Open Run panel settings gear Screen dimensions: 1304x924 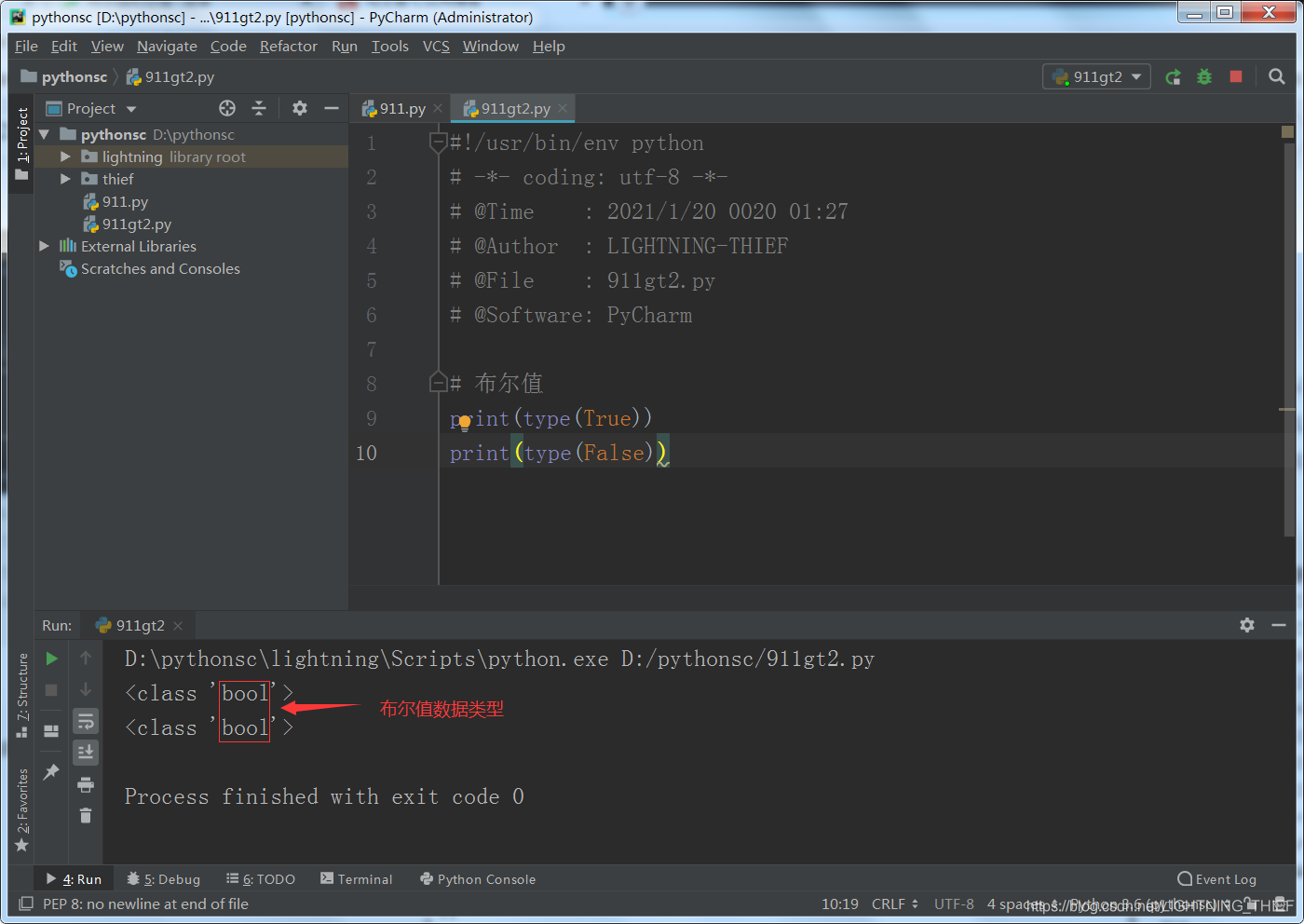pos(1247,625)
